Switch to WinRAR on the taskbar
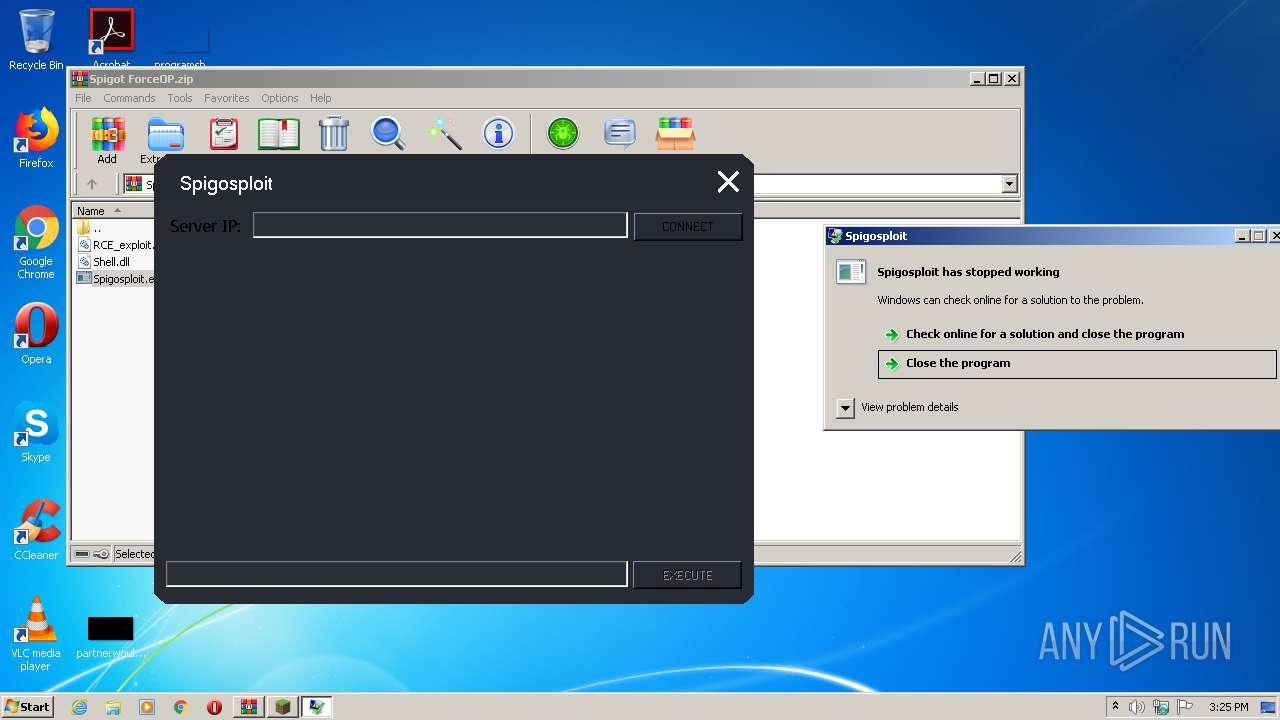The image size is (1280, 720). click(249, 707)
